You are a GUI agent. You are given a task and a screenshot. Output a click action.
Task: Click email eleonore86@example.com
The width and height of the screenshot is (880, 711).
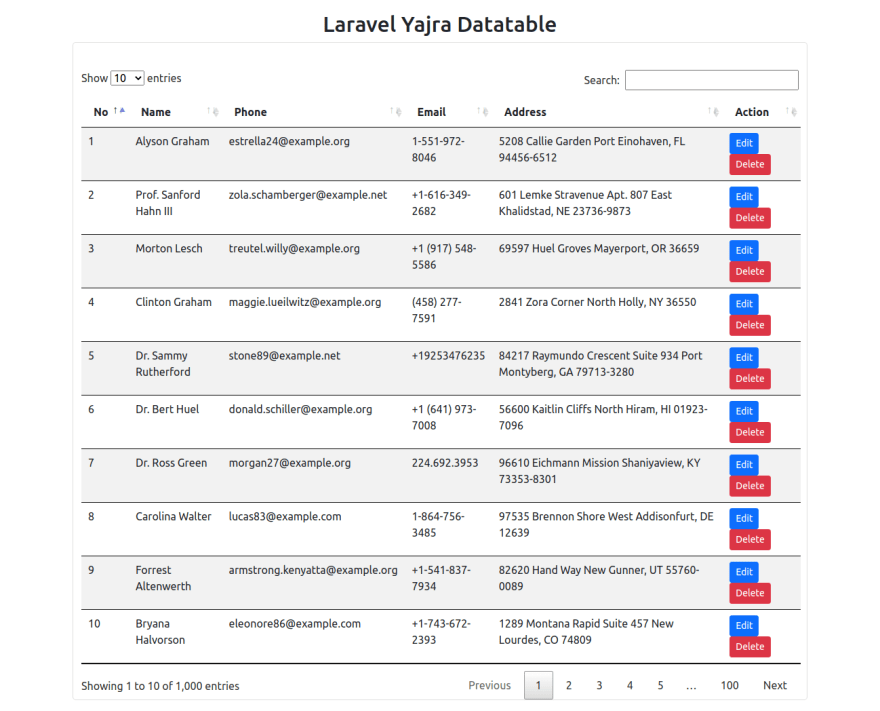click(295, 623)
